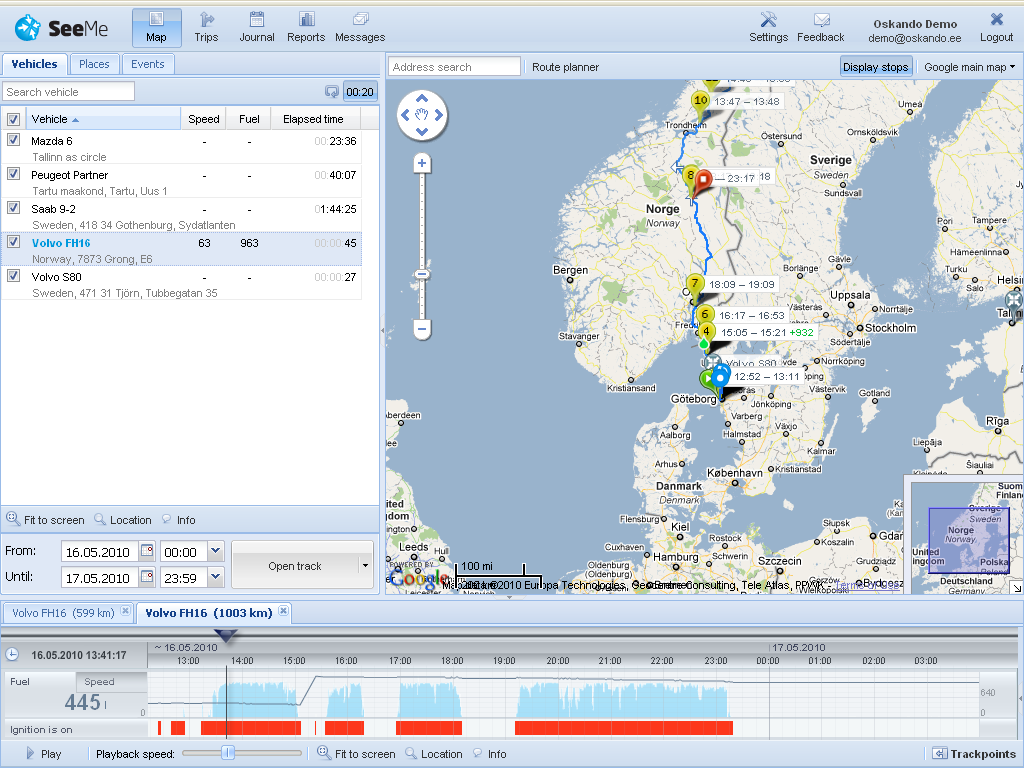The width and height of the screenshot is (1024, 768).
Task: Click the Open track button
Action: 295,566
